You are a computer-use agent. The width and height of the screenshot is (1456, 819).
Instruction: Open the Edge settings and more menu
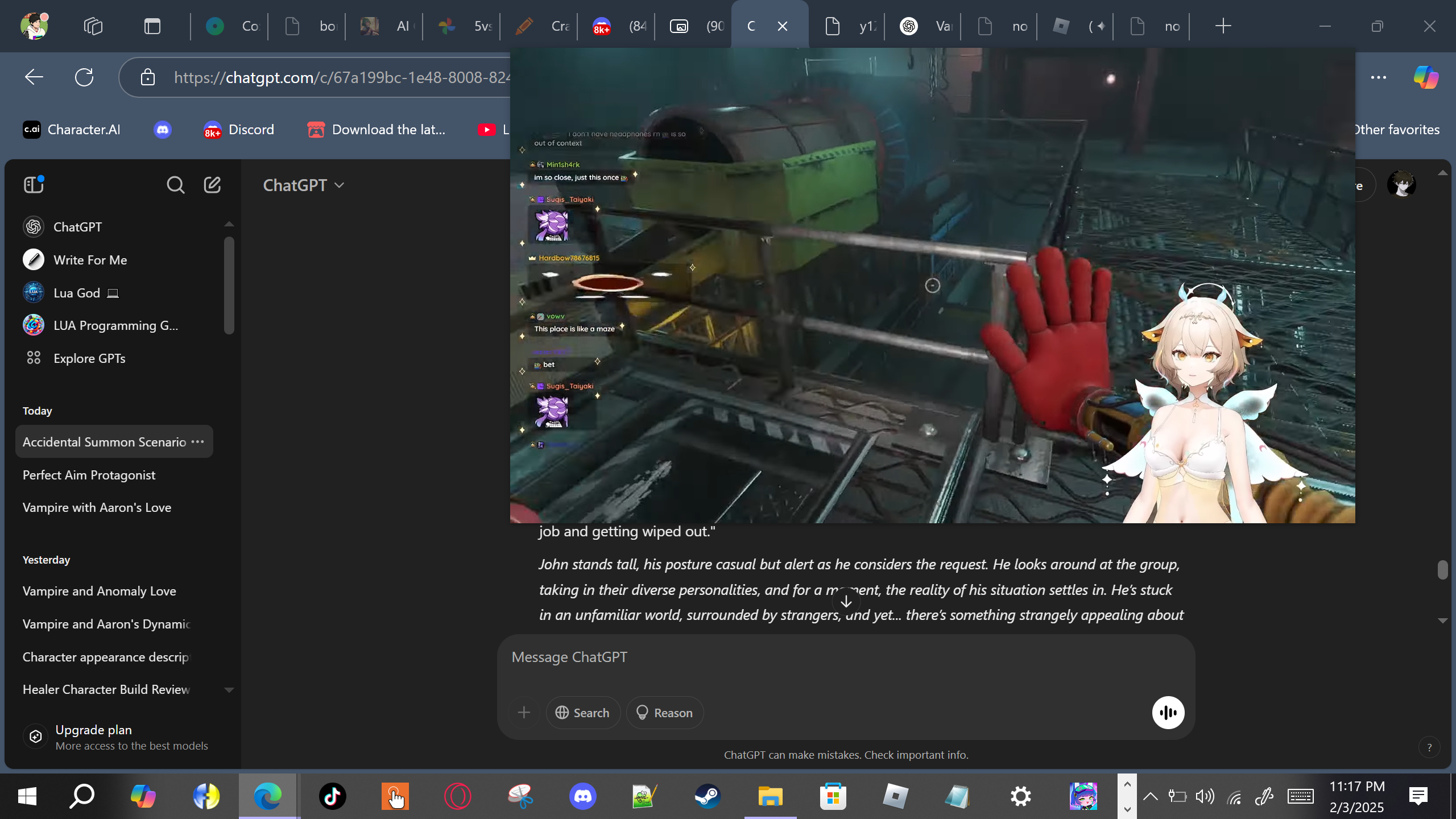pyautogui.click(x=1379, y=77)
